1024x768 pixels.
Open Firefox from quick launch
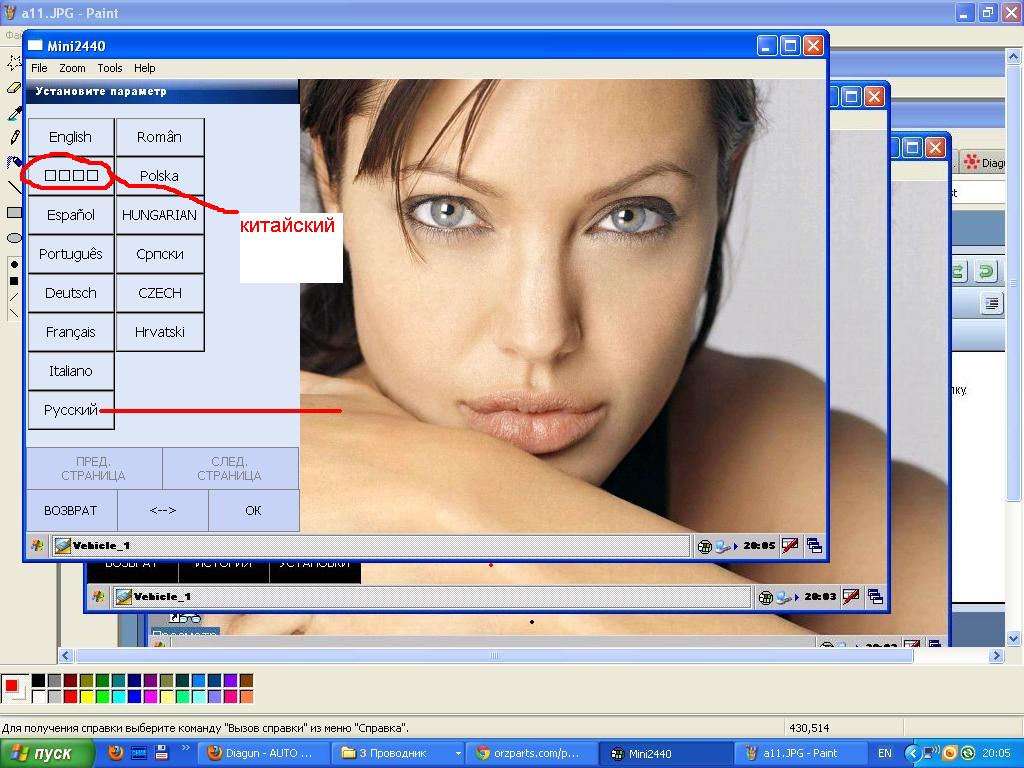[x=116, y=753]
